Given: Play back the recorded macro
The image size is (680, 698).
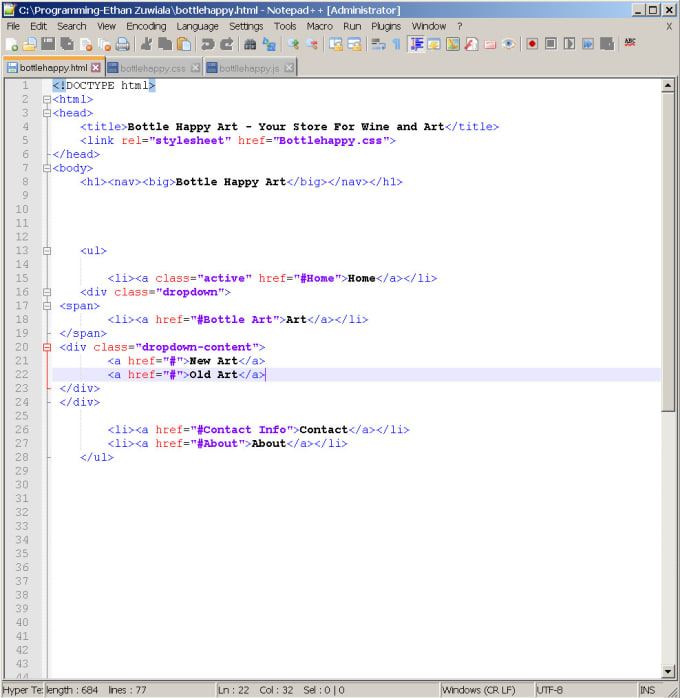Looking at the screenshot, I should (569, 44).
